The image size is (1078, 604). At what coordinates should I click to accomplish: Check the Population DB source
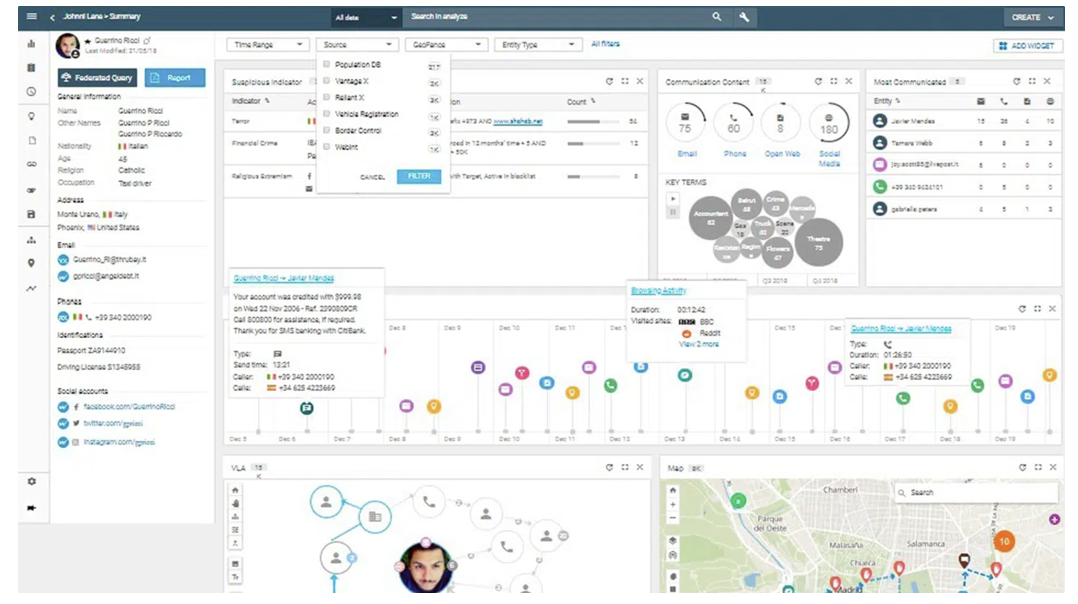327,64
